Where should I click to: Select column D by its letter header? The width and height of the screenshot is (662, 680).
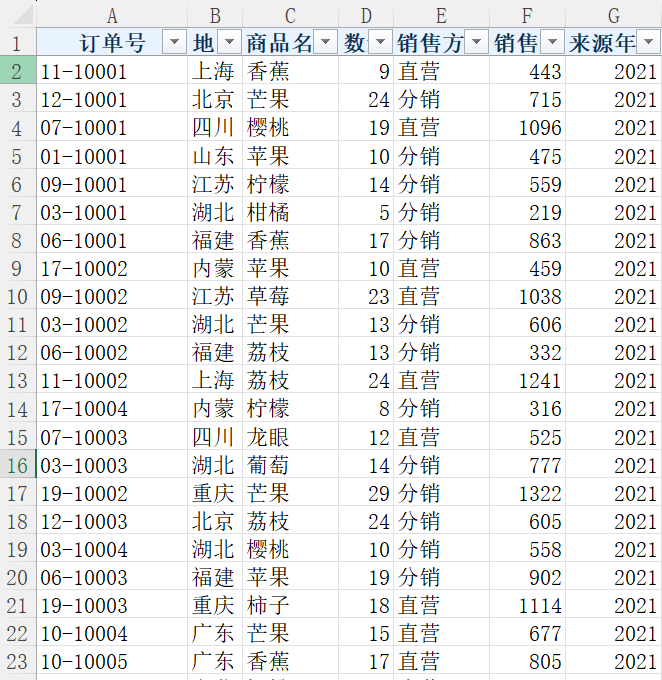365,15
